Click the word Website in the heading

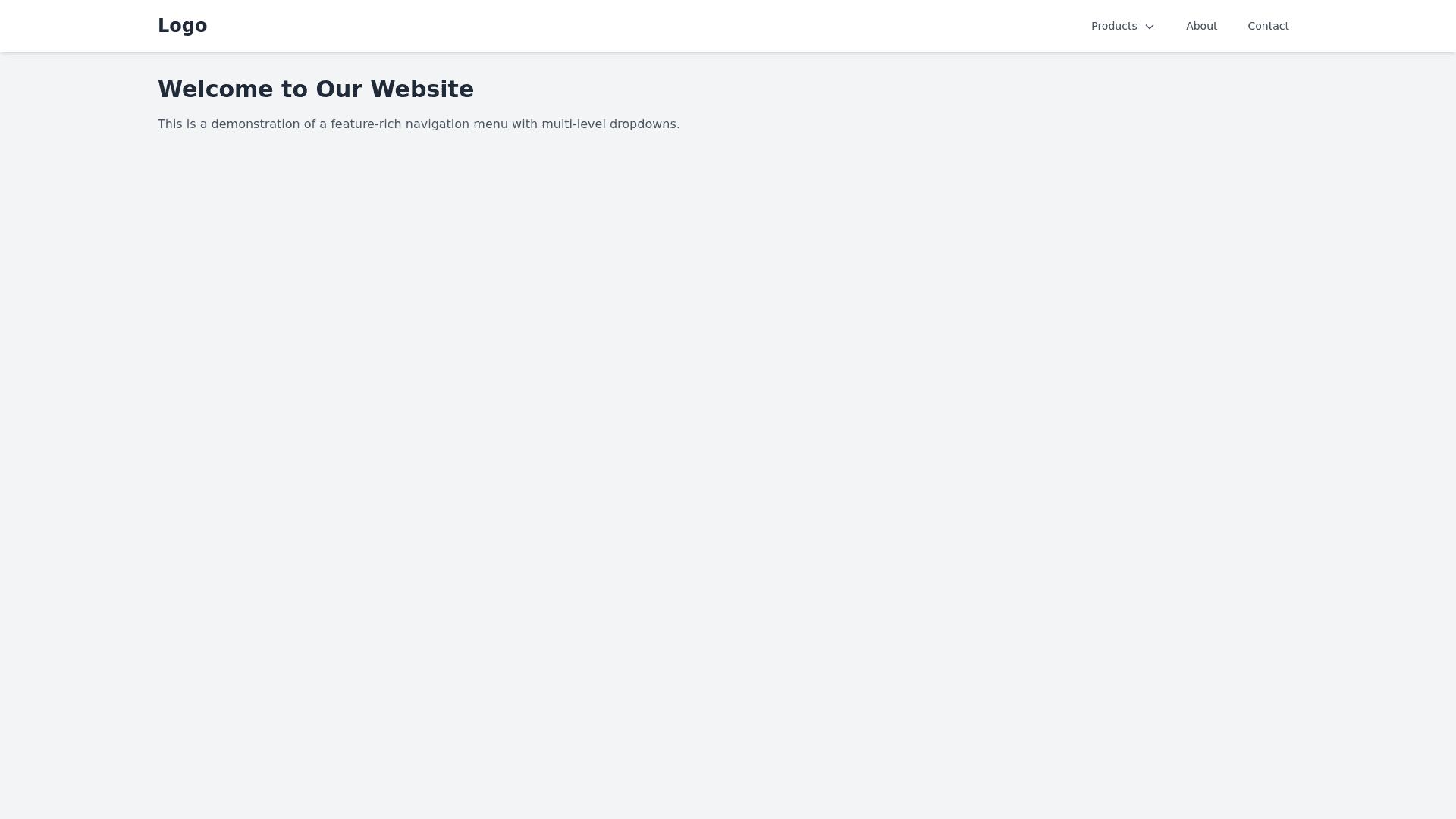422,89
